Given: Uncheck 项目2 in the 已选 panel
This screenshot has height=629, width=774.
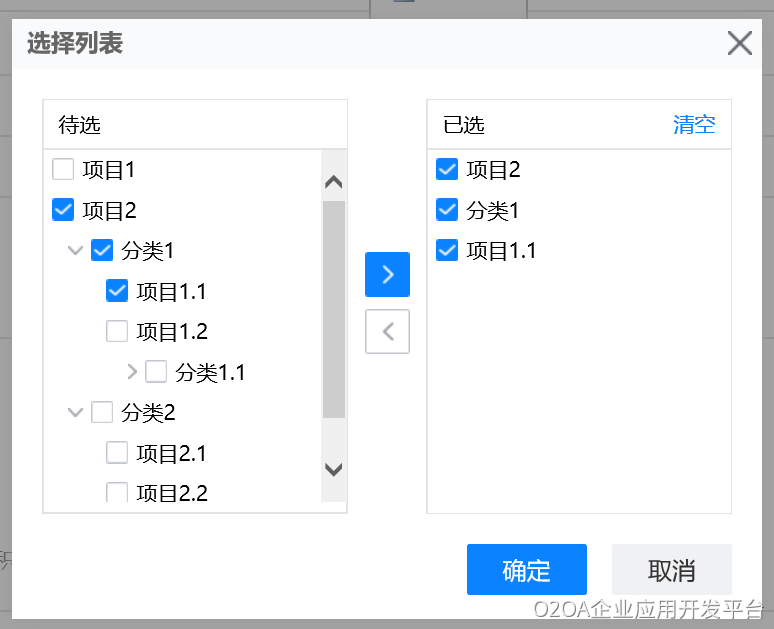Looking at the screenshot, I should pos(447,170).
